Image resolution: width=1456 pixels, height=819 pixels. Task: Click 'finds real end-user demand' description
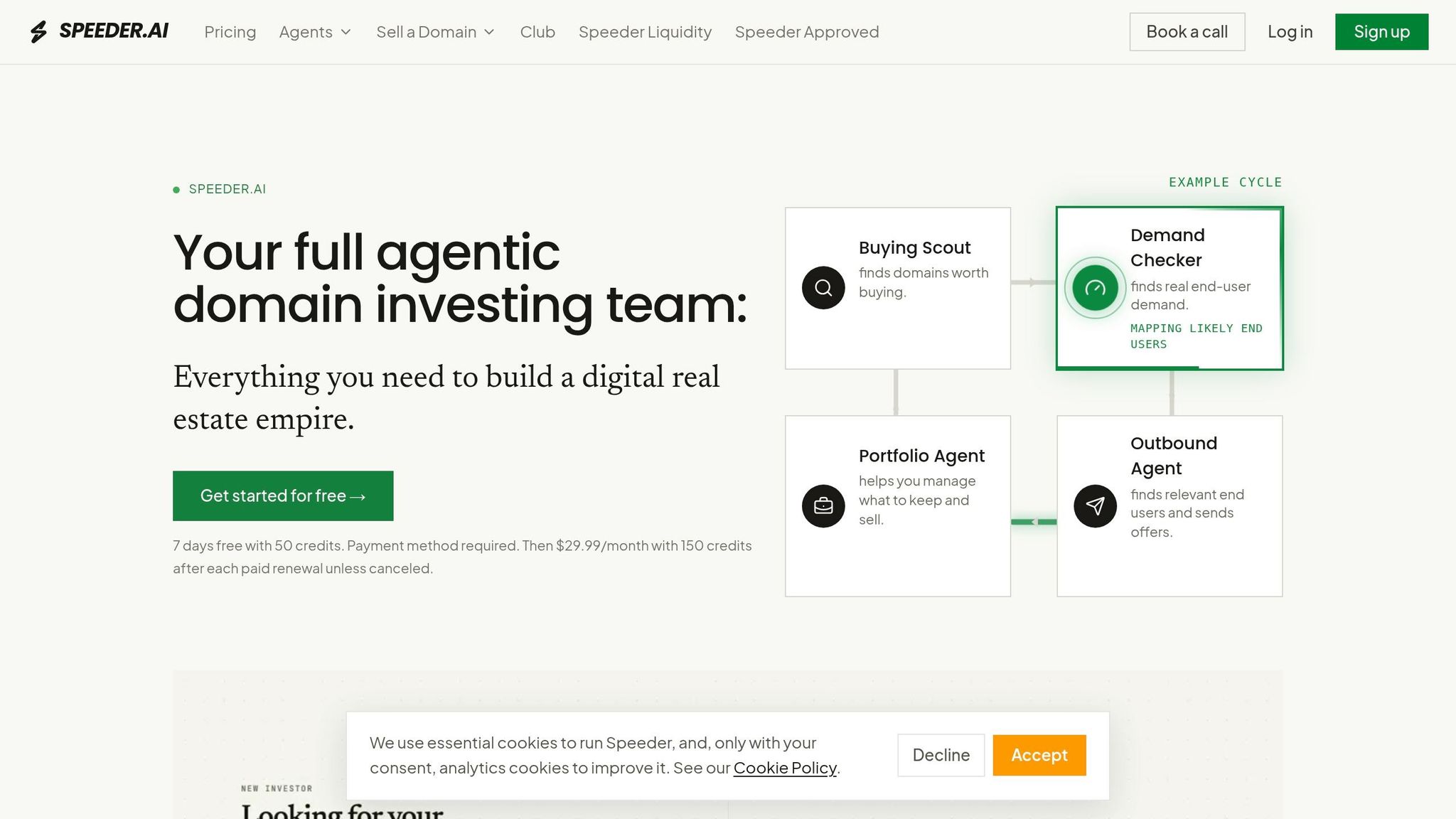pyautogui.click(x=1191, y=295)
